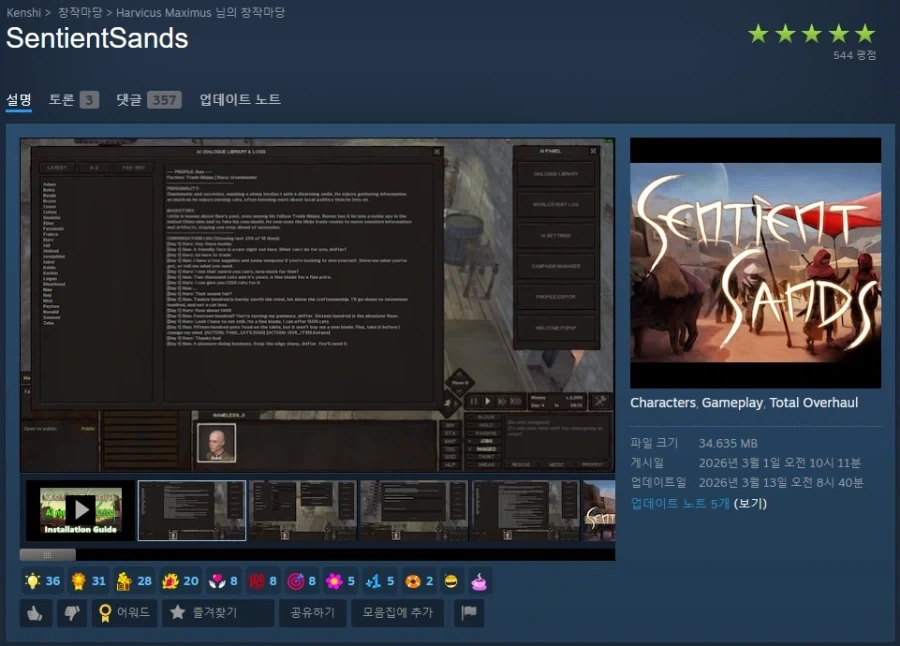Rate the mod with thumbs down

(x=72, y=613)
